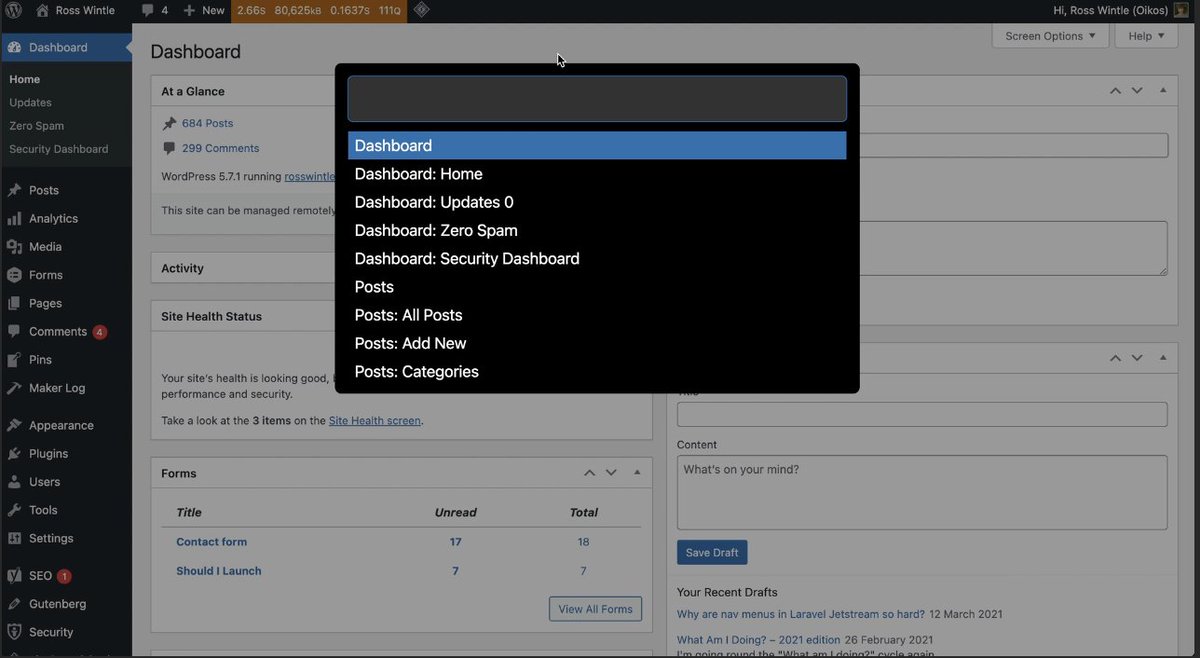Open Pins sidebar icon
This screenshot has height=658, width=1200.
tap(14, 359)
